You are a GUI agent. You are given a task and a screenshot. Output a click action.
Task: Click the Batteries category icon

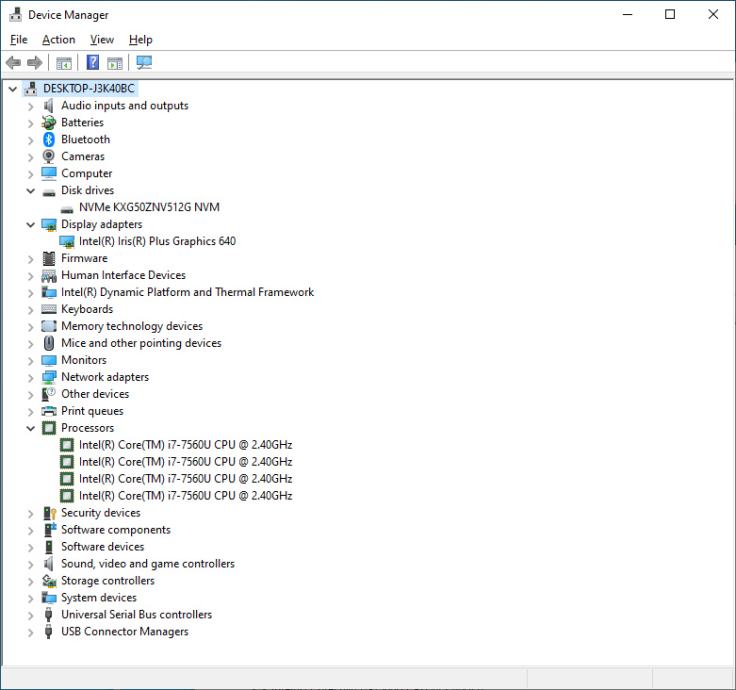pyautogui.click(x=49, y=123)
